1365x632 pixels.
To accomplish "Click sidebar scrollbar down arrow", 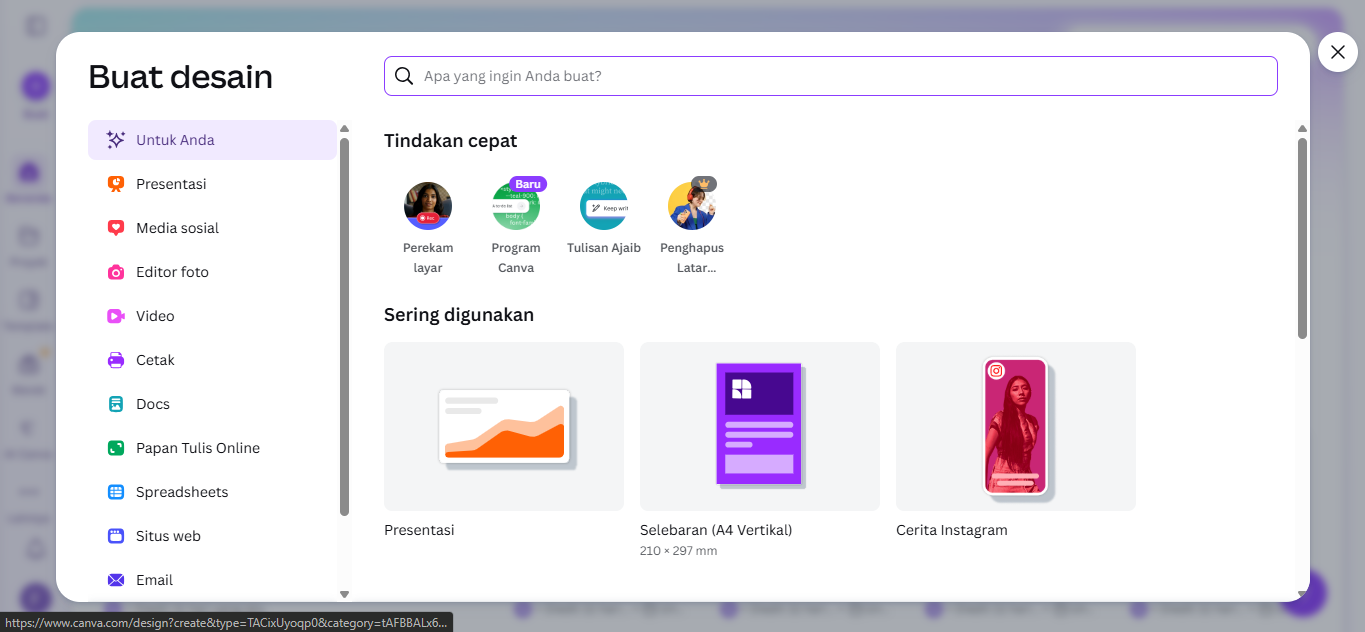I will tap(344, 594).
